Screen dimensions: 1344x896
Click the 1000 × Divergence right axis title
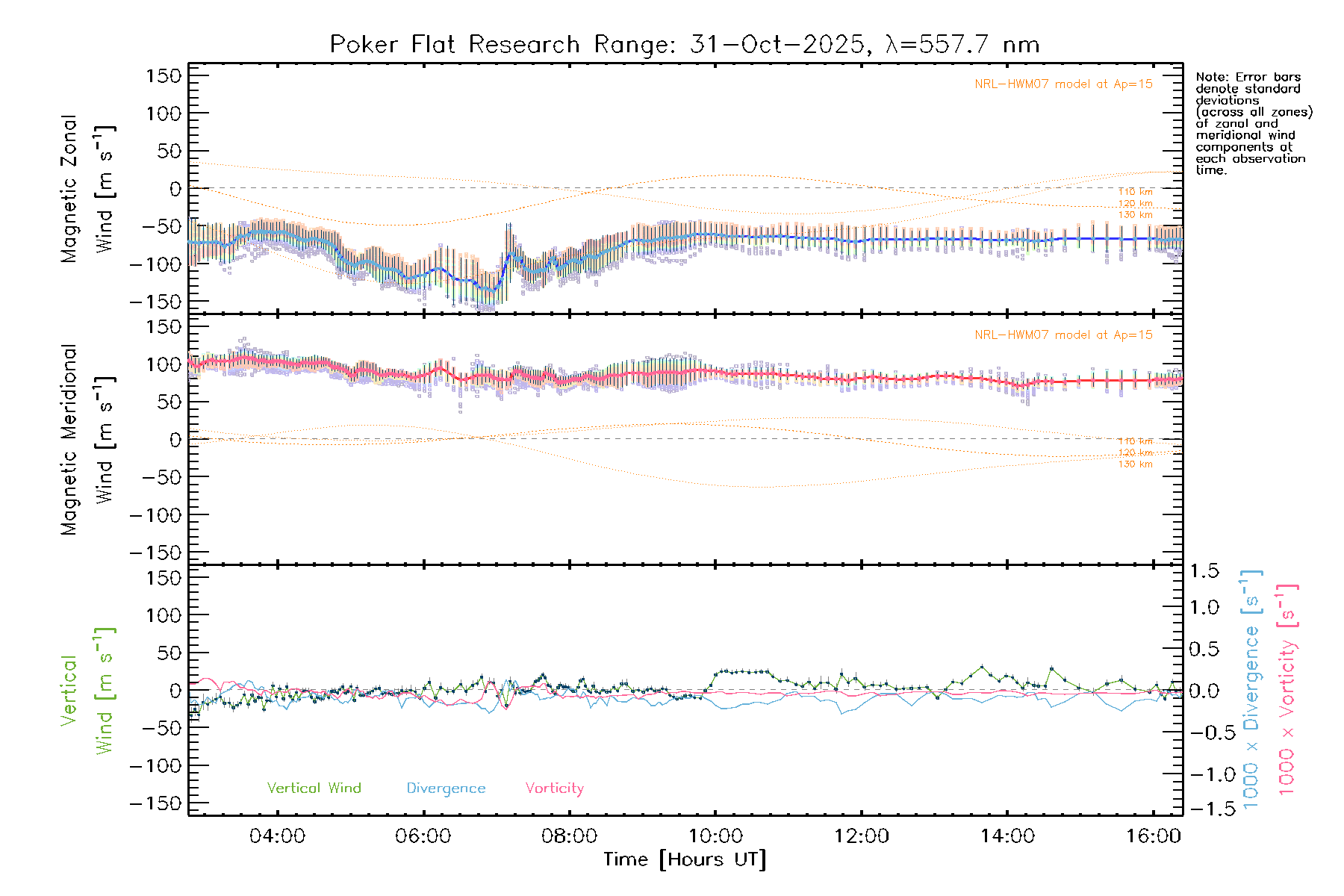[1251, 690]
